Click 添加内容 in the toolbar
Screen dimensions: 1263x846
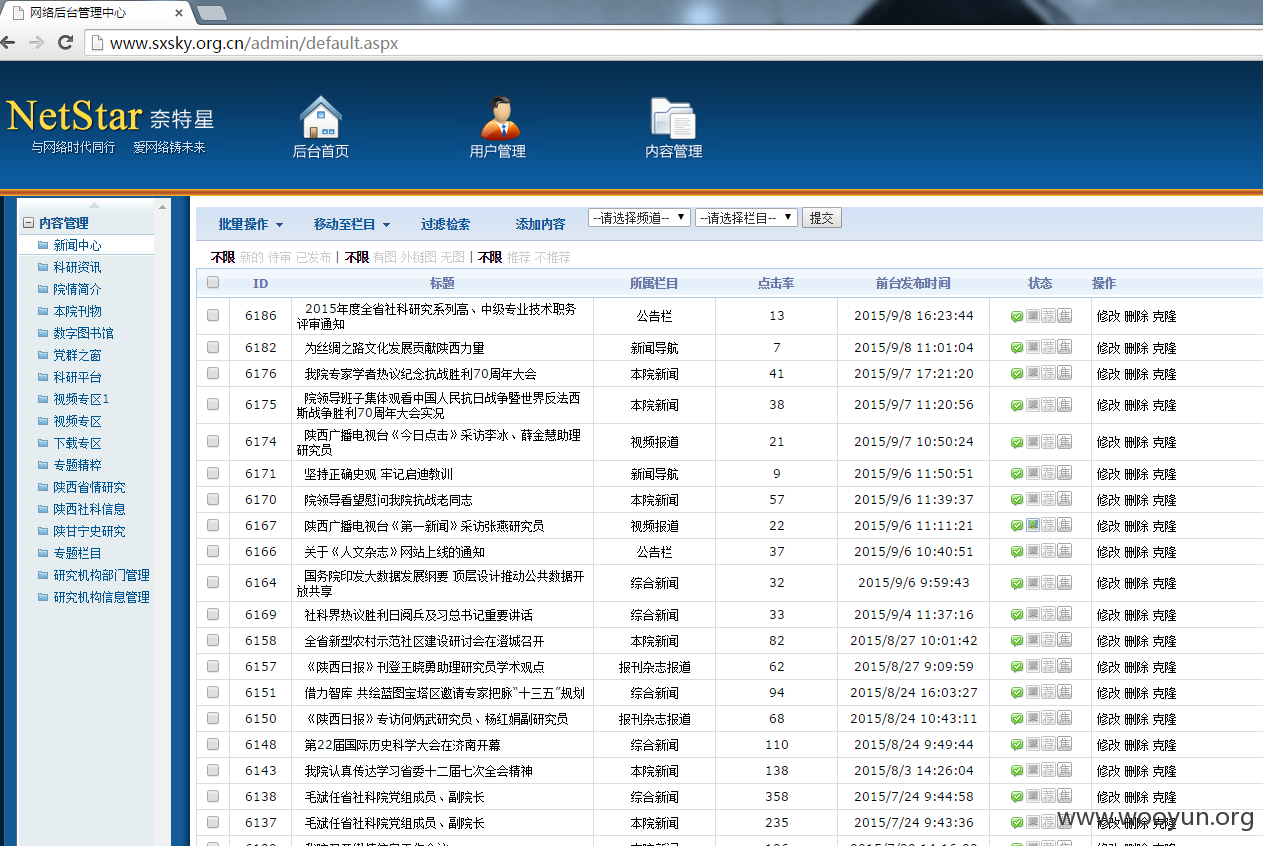coord(540,224)
